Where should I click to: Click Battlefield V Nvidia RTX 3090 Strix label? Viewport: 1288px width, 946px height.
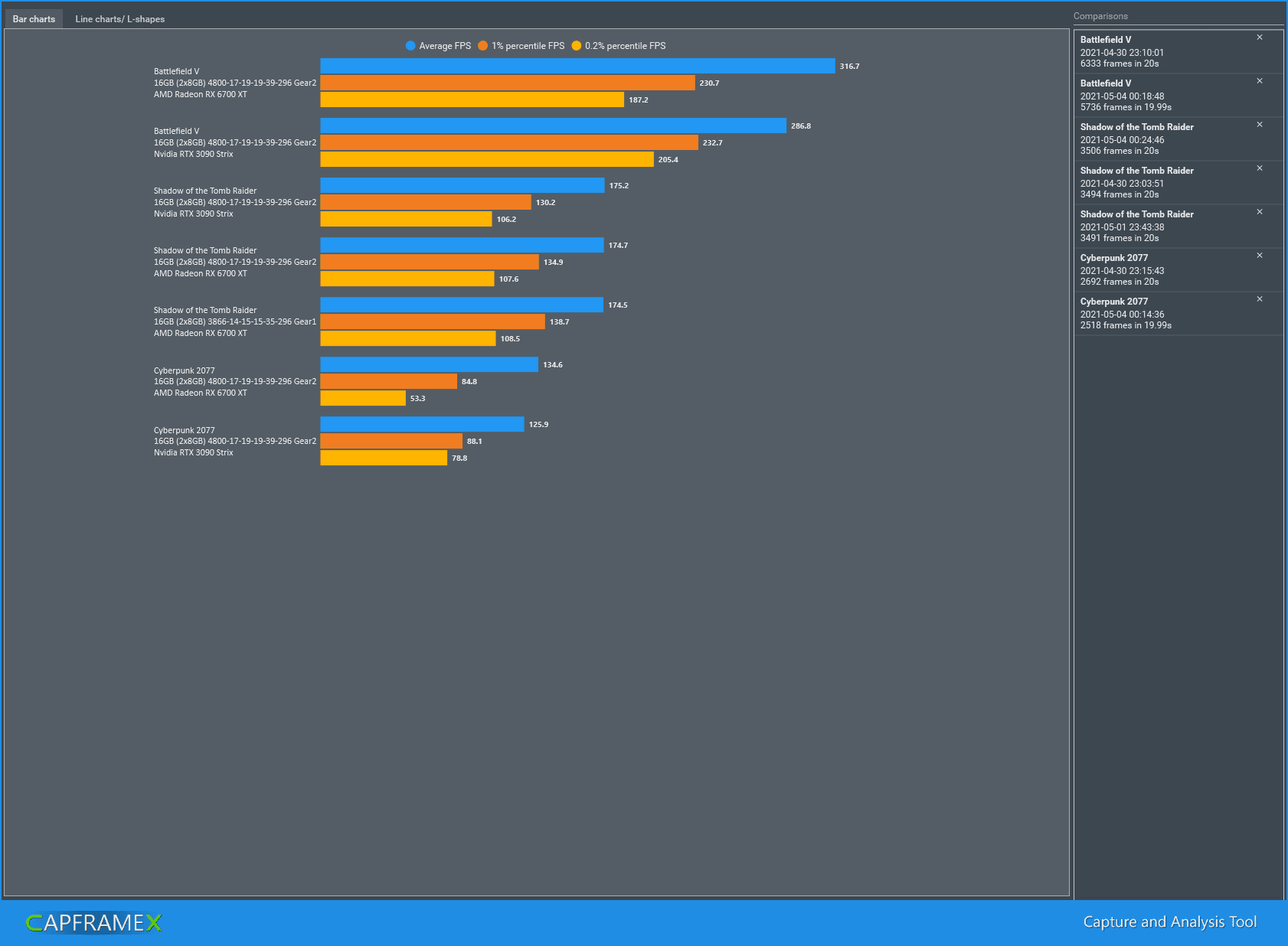(x=235, y=142)
